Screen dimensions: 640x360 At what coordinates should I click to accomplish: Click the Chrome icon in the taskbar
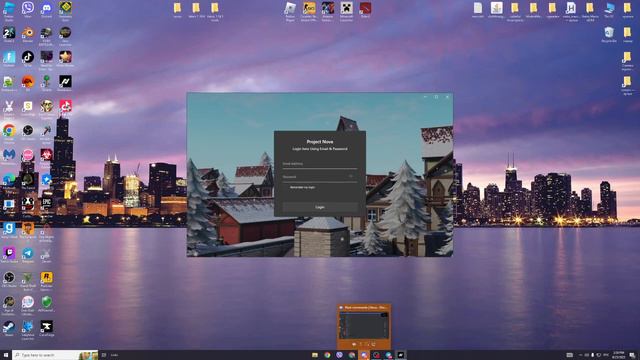tap(327, 355)
